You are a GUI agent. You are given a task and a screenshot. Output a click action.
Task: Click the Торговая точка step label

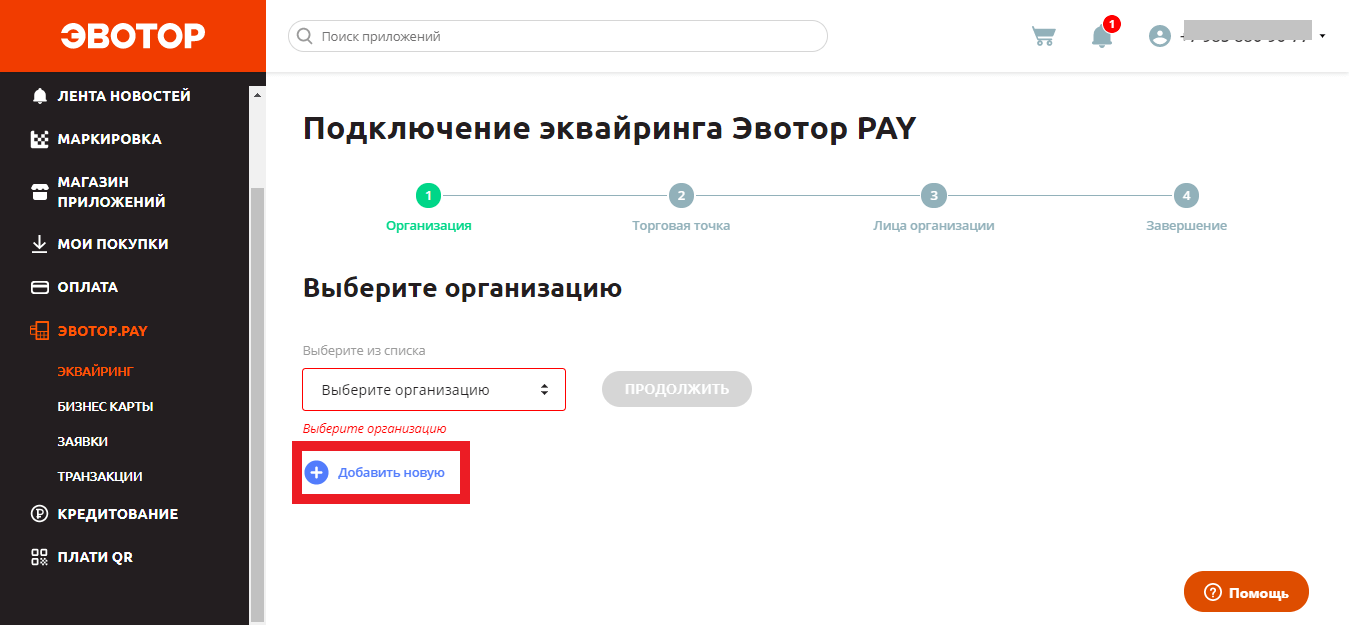[x=681, y=226]
